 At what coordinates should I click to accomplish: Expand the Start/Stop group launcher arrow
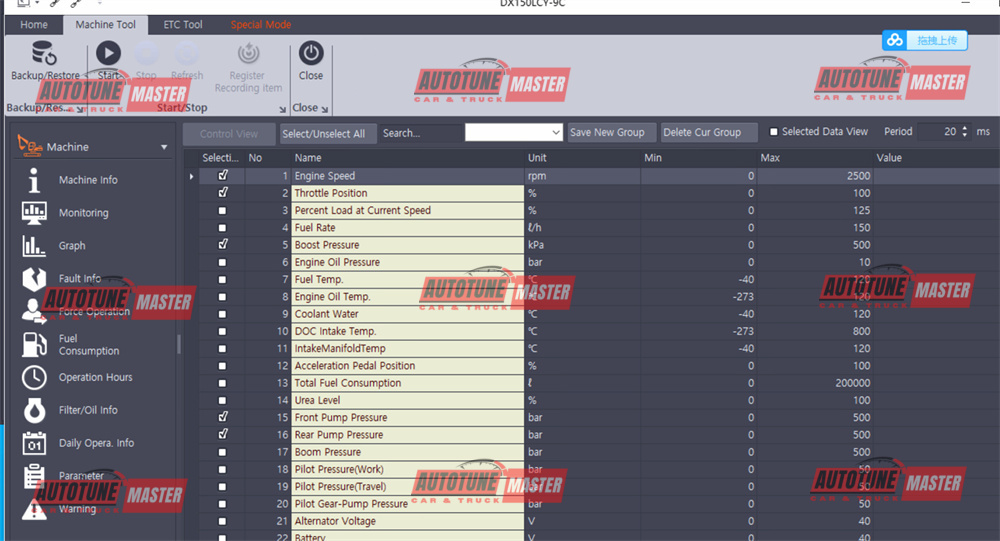point(283,110)
